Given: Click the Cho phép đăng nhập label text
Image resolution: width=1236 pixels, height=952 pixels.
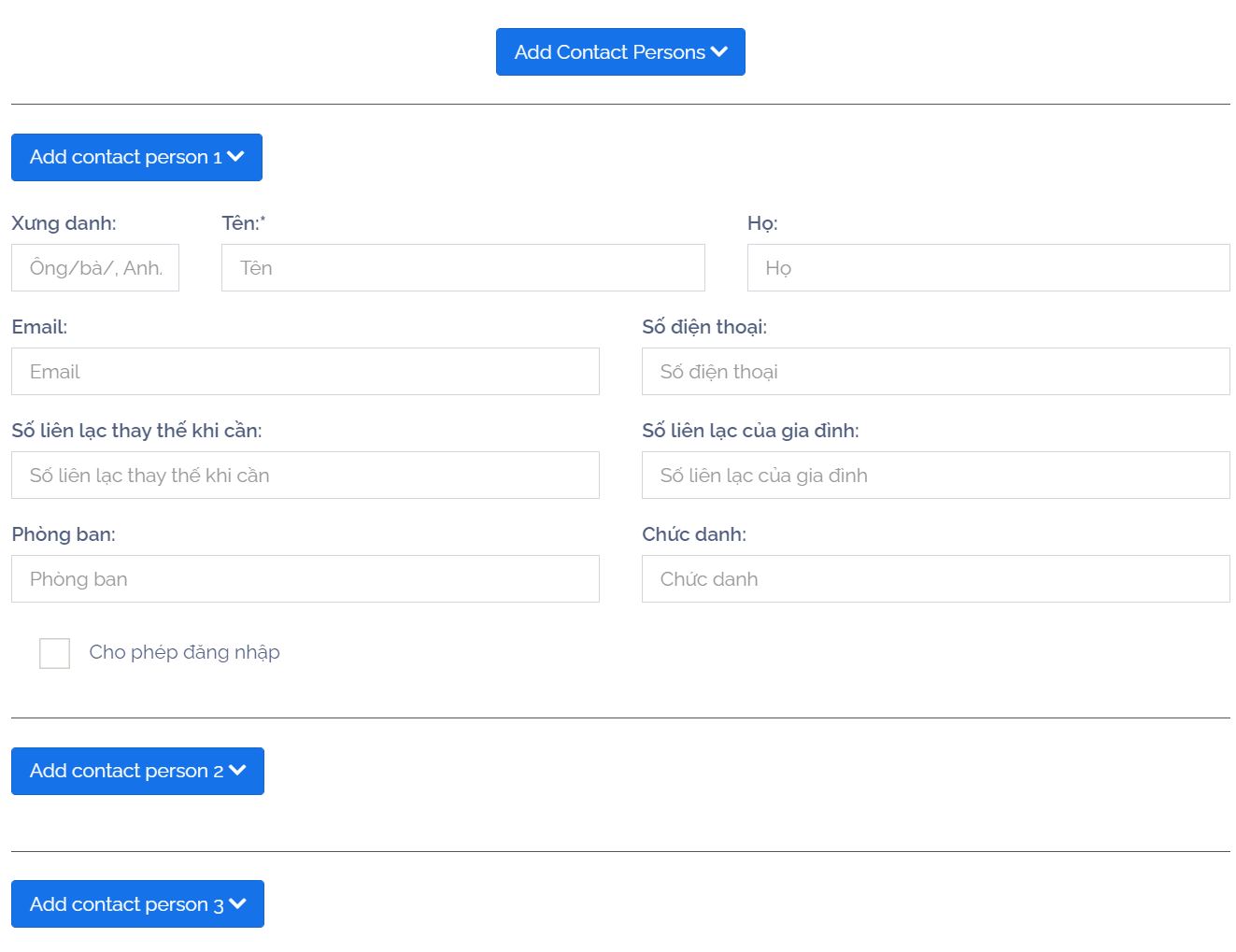Looking at the screenshot, I should pyautogui.click(x=184, y=652).
